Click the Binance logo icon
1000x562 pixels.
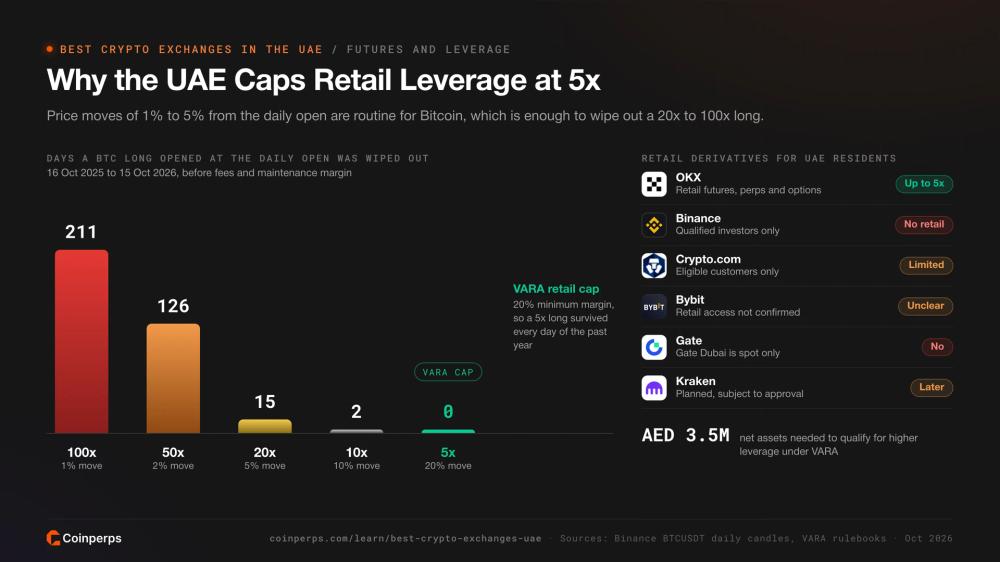(654, 225)
